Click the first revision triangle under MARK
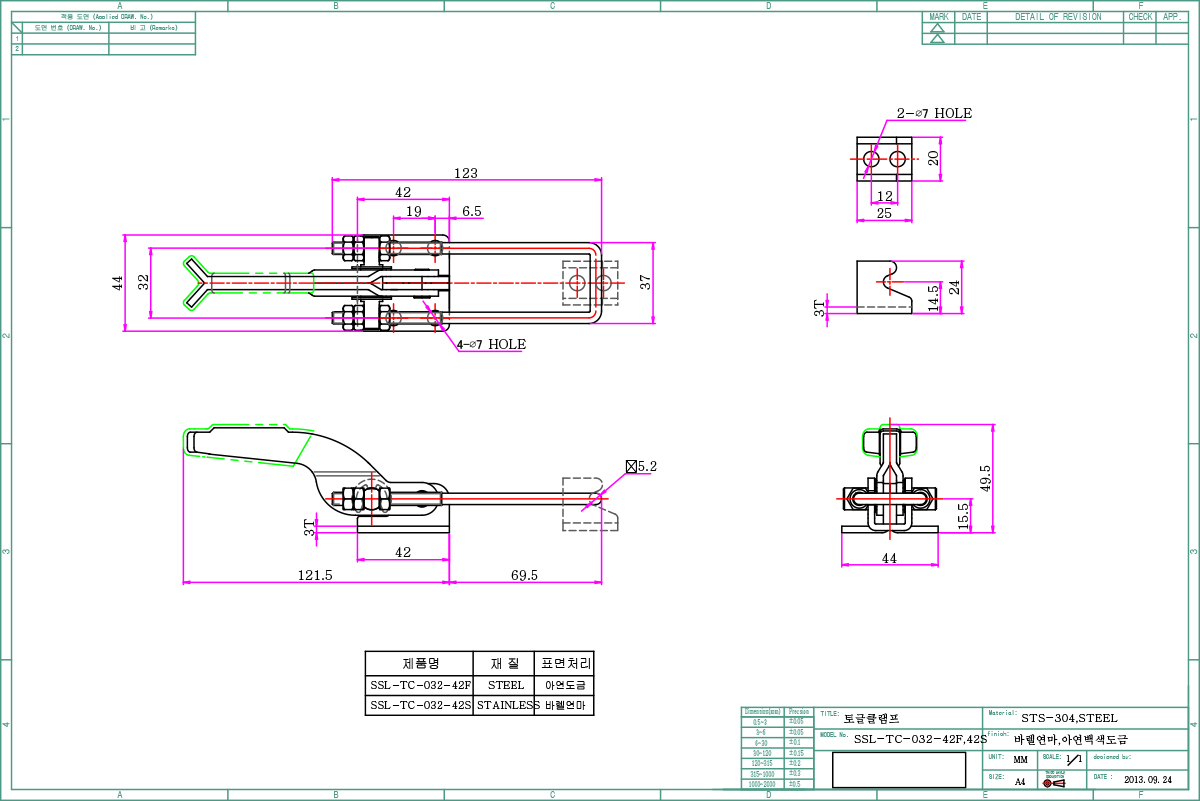1200x801 pixels. click(937, 28)
